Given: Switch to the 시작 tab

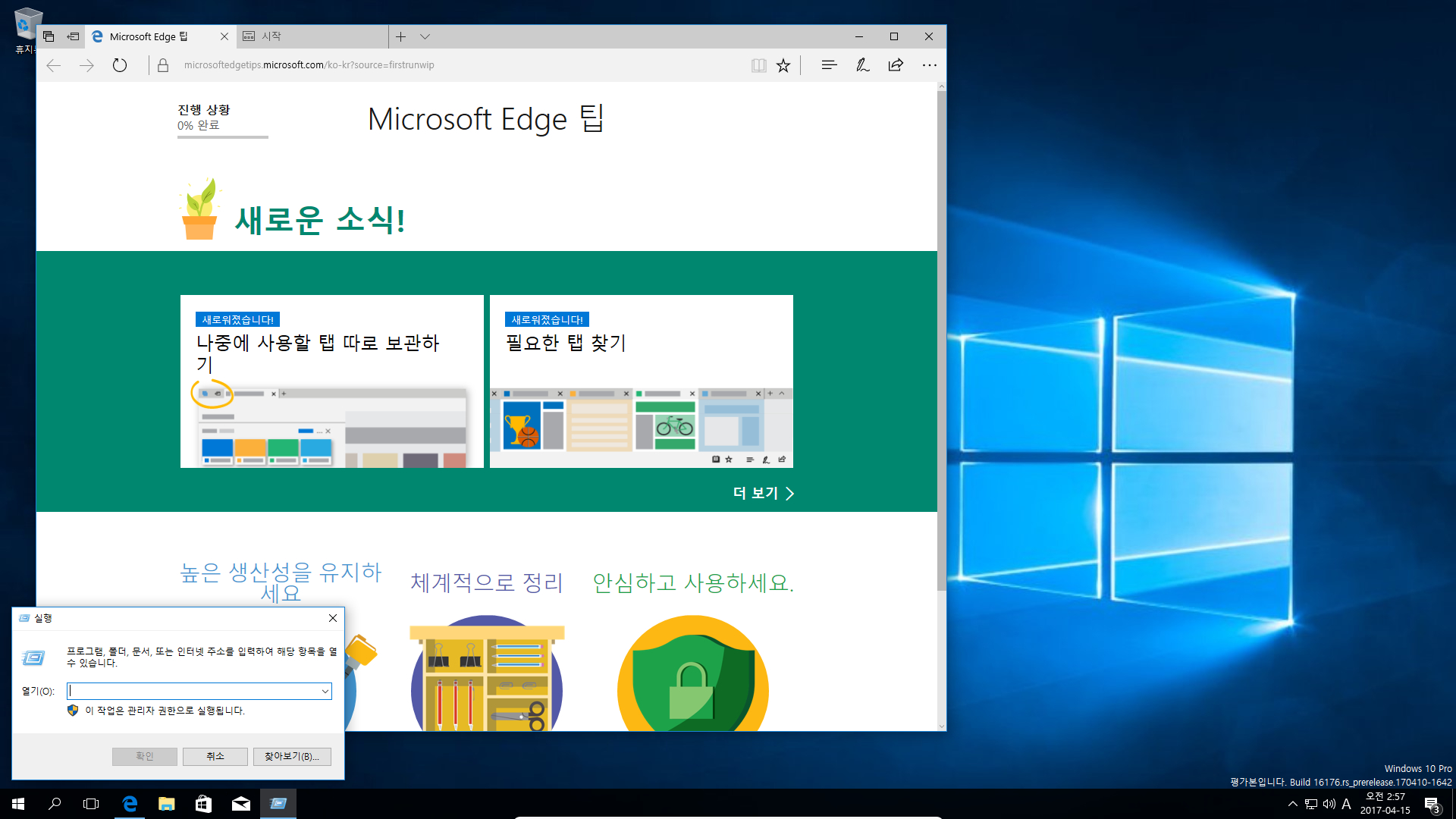Looking at the screenshot, I should click(311, 36).
